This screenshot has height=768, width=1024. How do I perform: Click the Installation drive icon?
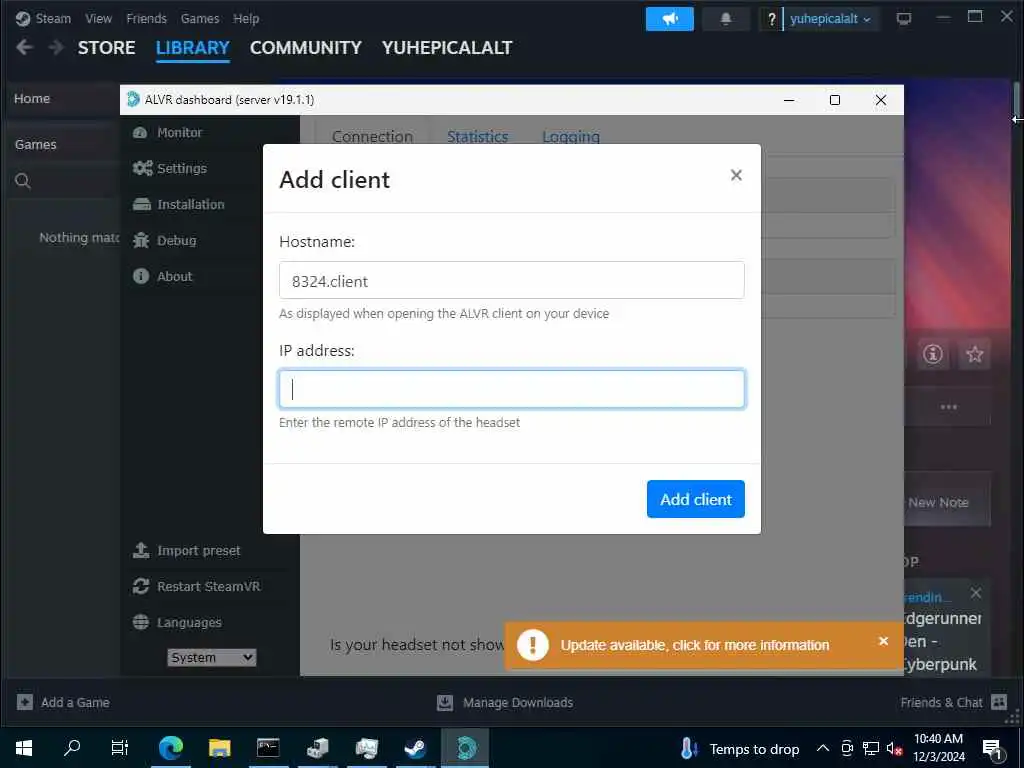[142, 204]
